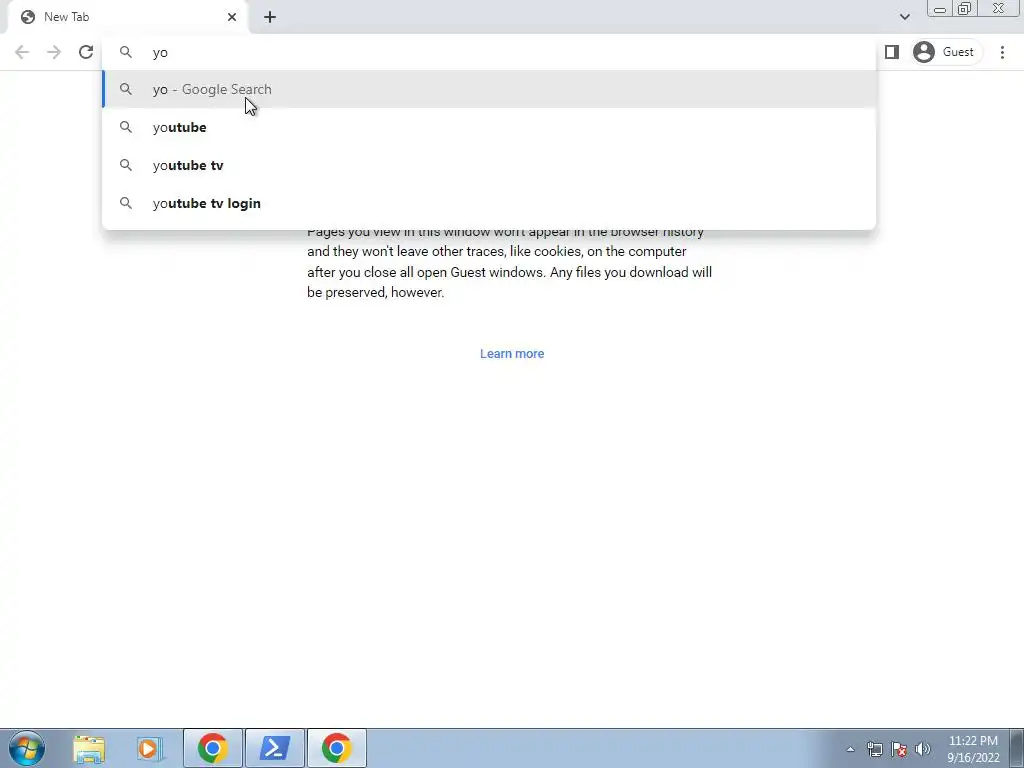Follow the Learn more link
The image size is (1024, 768).
512,354
